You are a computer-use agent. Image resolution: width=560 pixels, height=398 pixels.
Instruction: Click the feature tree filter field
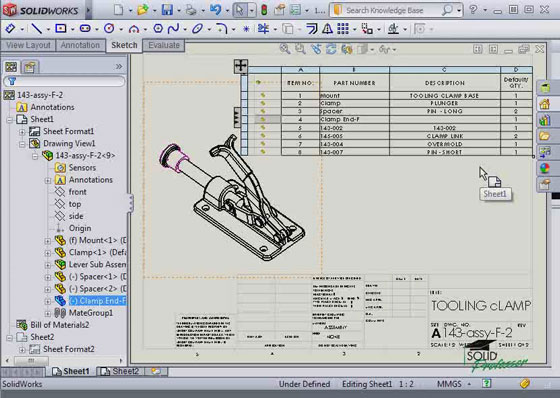(x=64, y=81)
